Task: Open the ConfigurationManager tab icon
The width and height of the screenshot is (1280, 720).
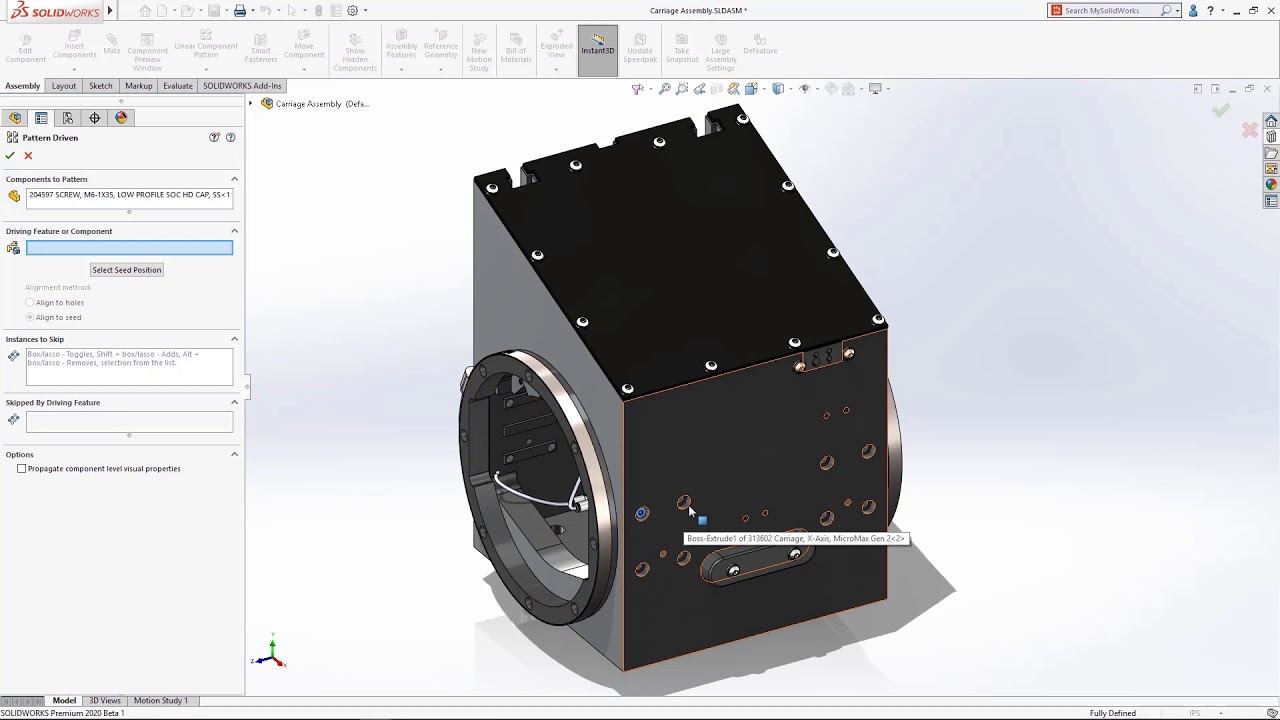Action: (x=68, y=118)
